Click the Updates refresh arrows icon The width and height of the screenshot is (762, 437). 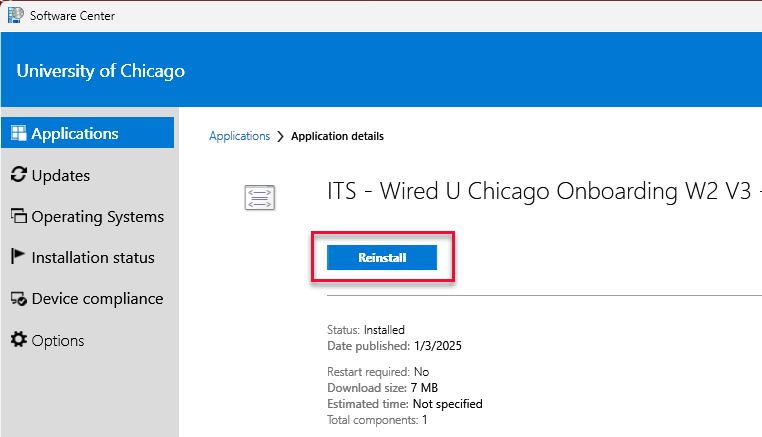[x=18, y=175]
